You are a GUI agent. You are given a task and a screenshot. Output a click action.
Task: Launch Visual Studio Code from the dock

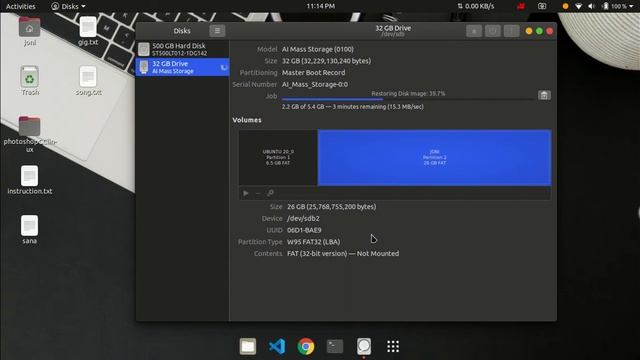[x=277, y=347]
